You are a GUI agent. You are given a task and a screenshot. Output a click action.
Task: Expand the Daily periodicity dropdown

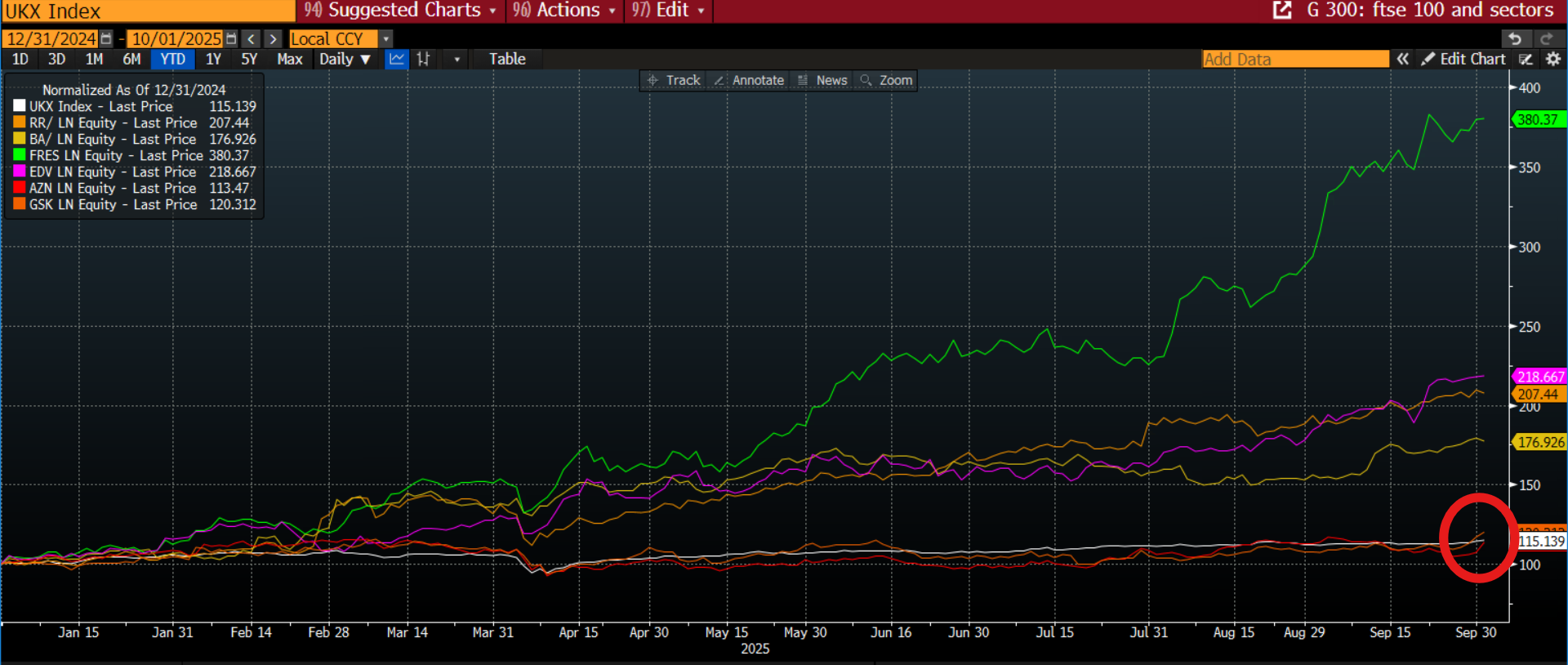[x=345, y=59]
